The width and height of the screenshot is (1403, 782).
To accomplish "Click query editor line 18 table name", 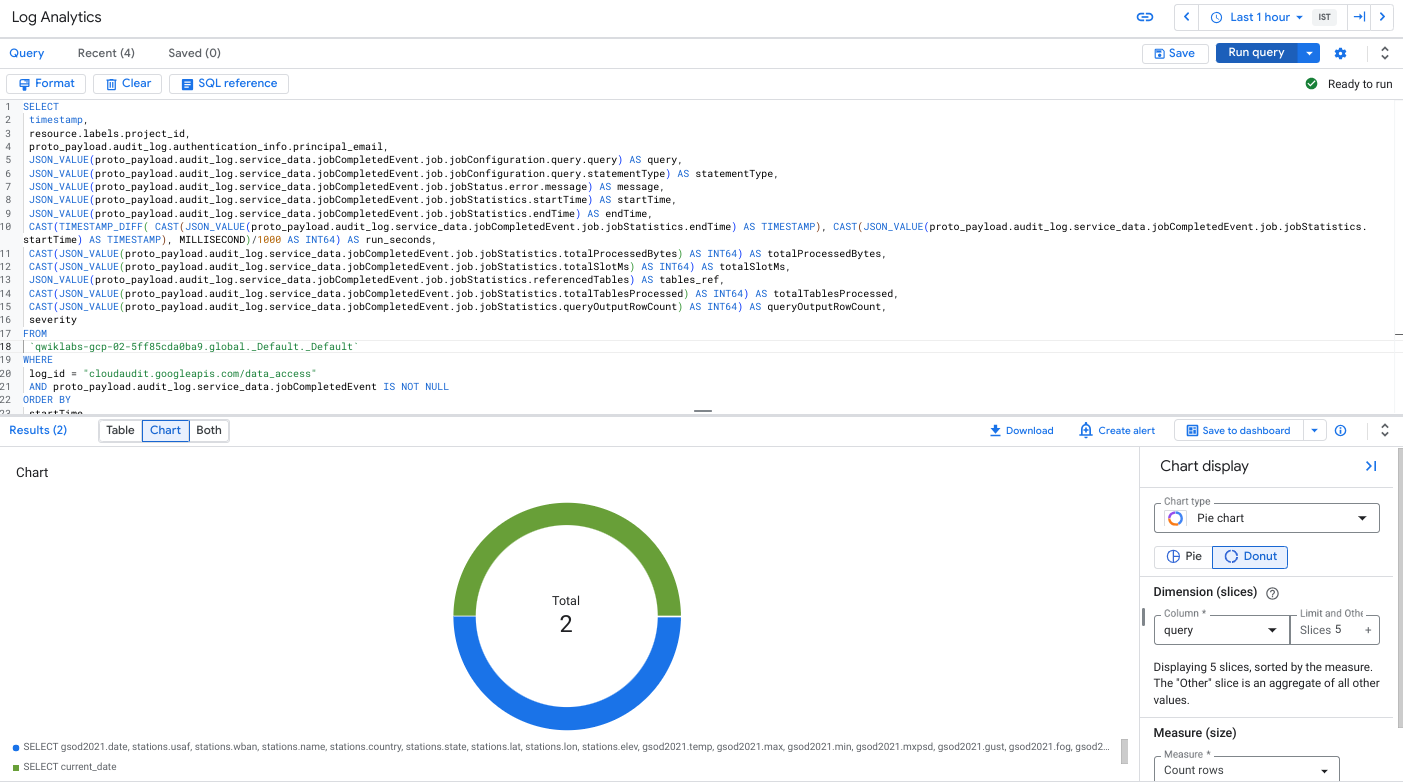I will coord(193,347).
